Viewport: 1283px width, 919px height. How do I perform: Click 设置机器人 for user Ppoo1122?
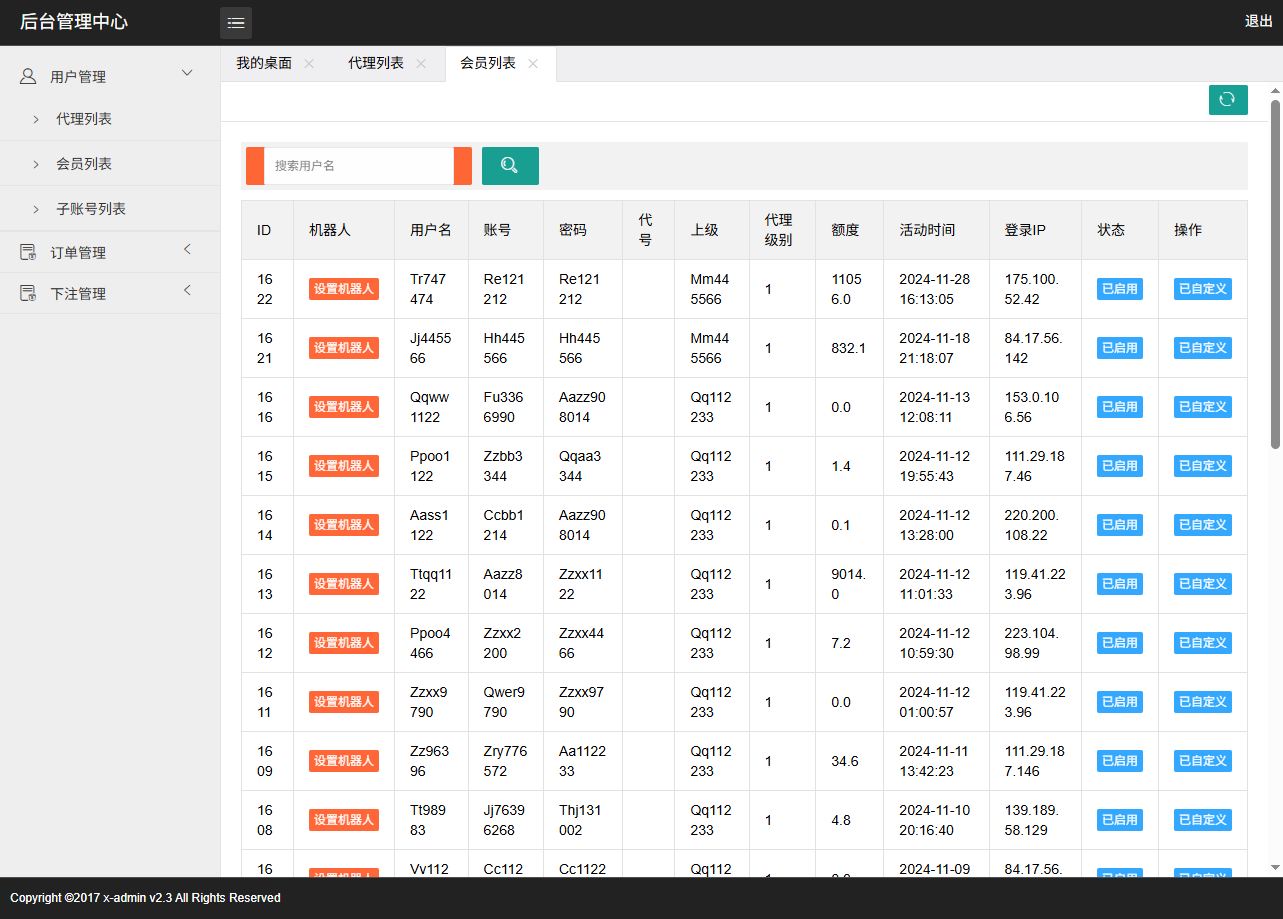[x=344, y=465]
